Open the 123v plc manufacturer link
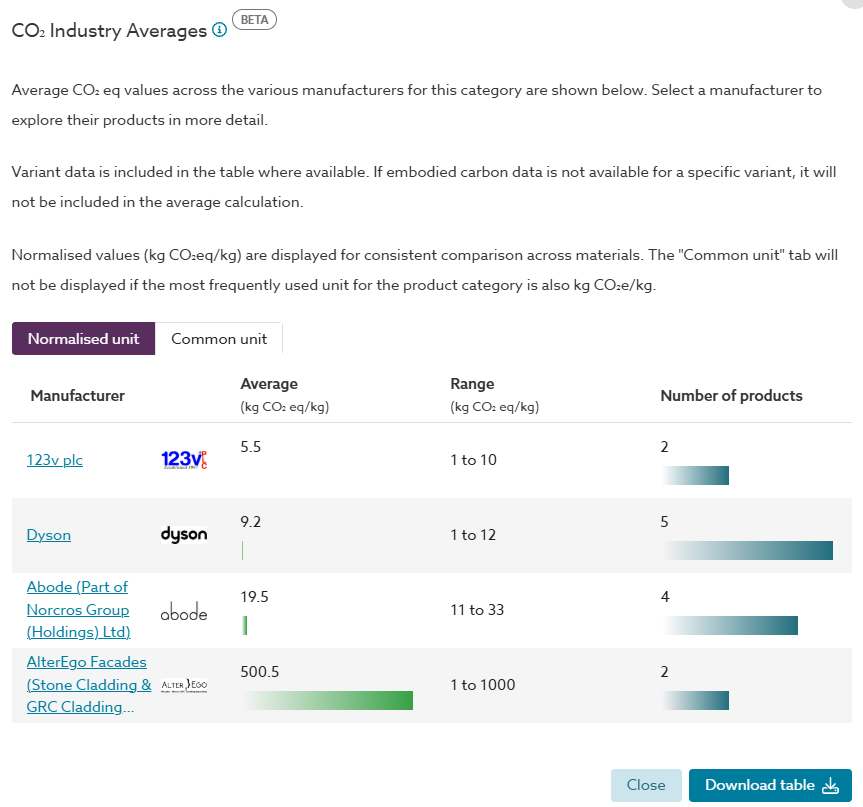This screenshot has height=807, width=863. [x=55, y=460]
